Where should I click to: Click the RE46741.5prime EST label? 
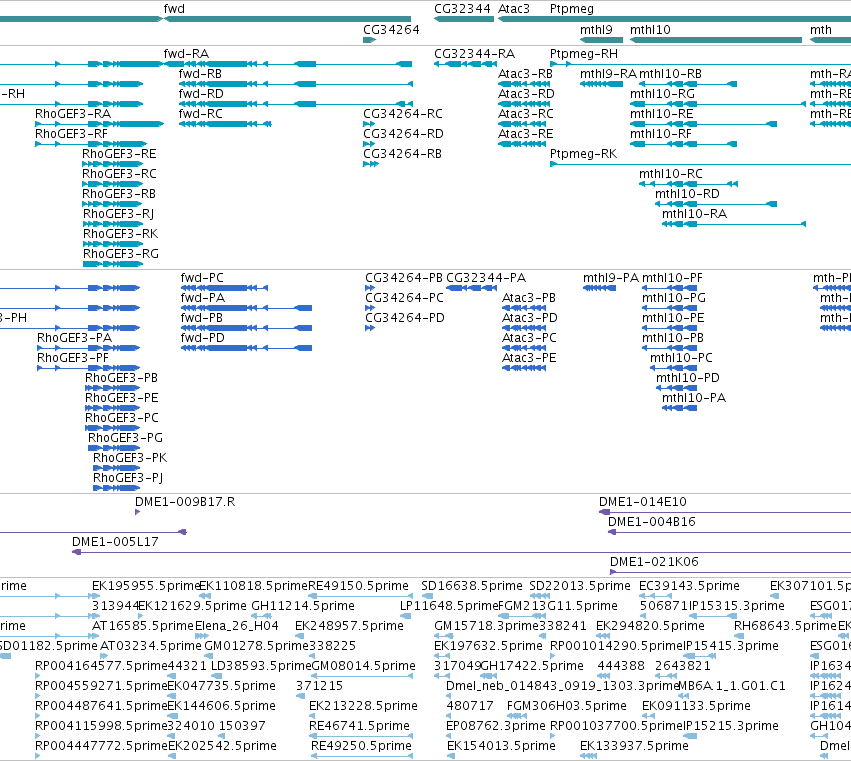point(359,726)
